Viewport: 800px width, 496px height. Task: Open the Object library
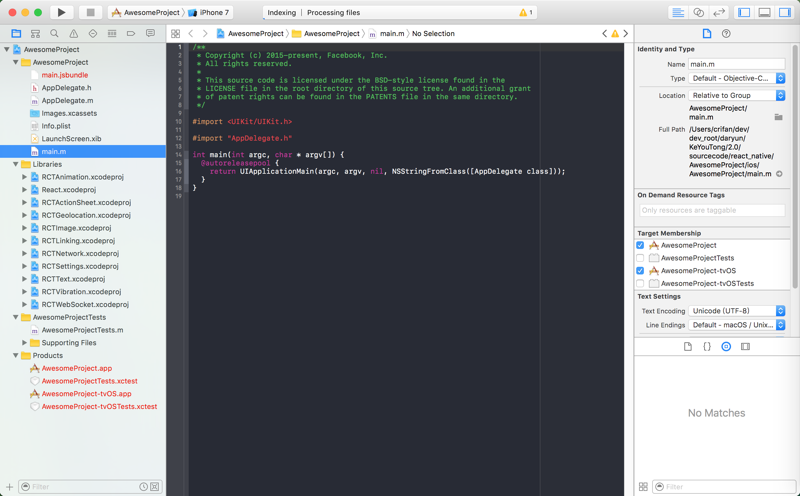pos(726,346)
